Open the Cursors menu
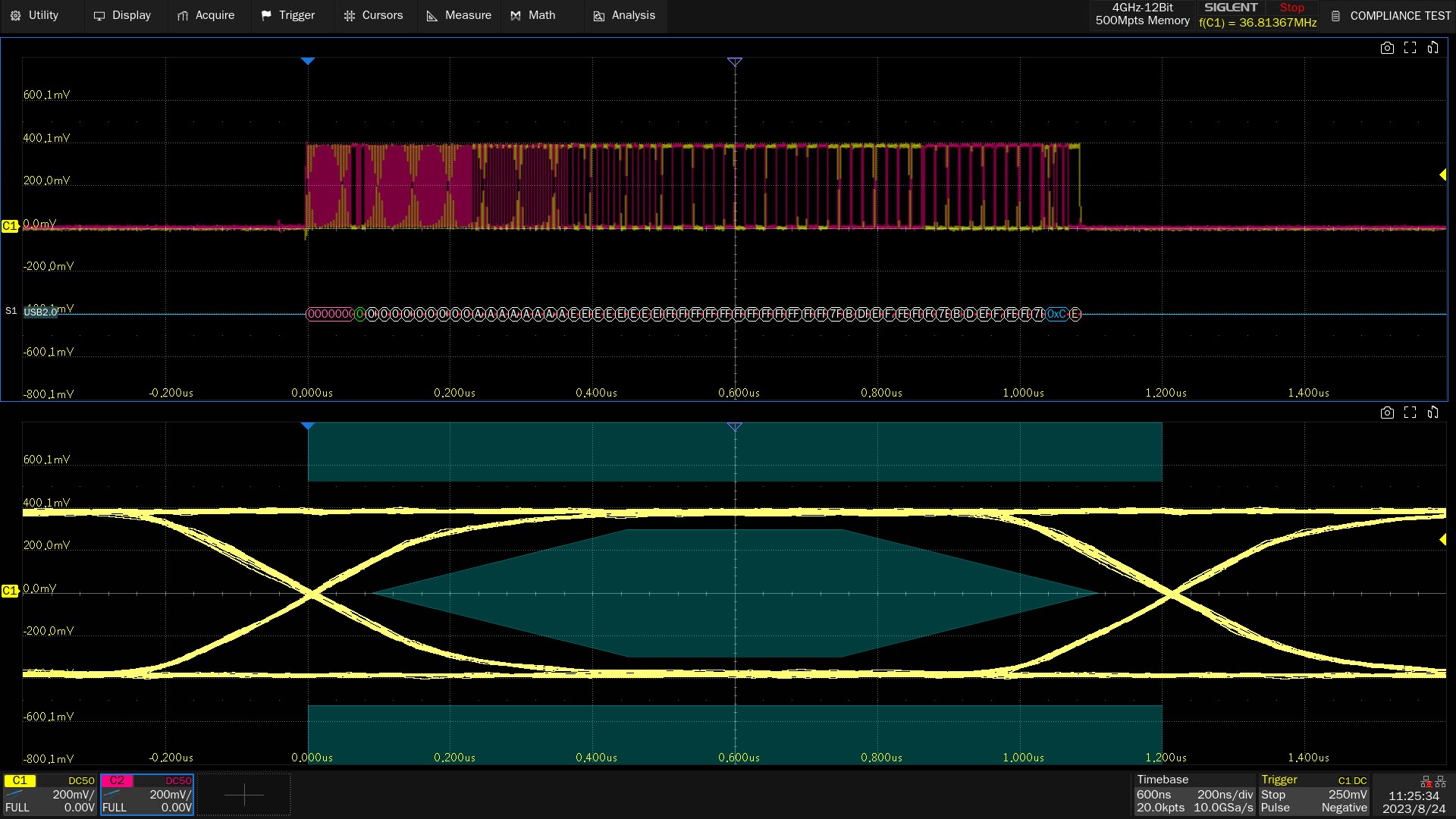The width and height of the screenshot is (1456, 819). [373, 15]
